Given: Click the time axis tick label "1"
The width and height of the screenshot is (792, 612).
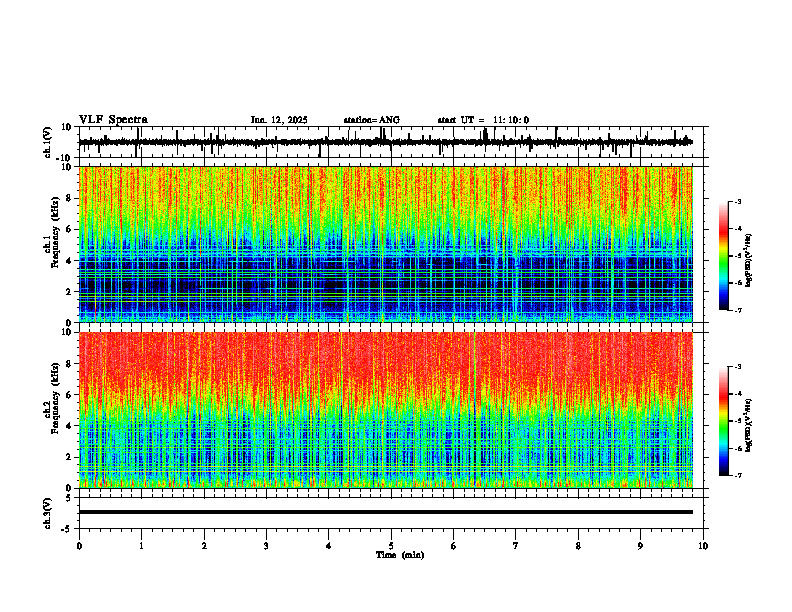Looking at the screenshot, I should [x=141, y=546].
